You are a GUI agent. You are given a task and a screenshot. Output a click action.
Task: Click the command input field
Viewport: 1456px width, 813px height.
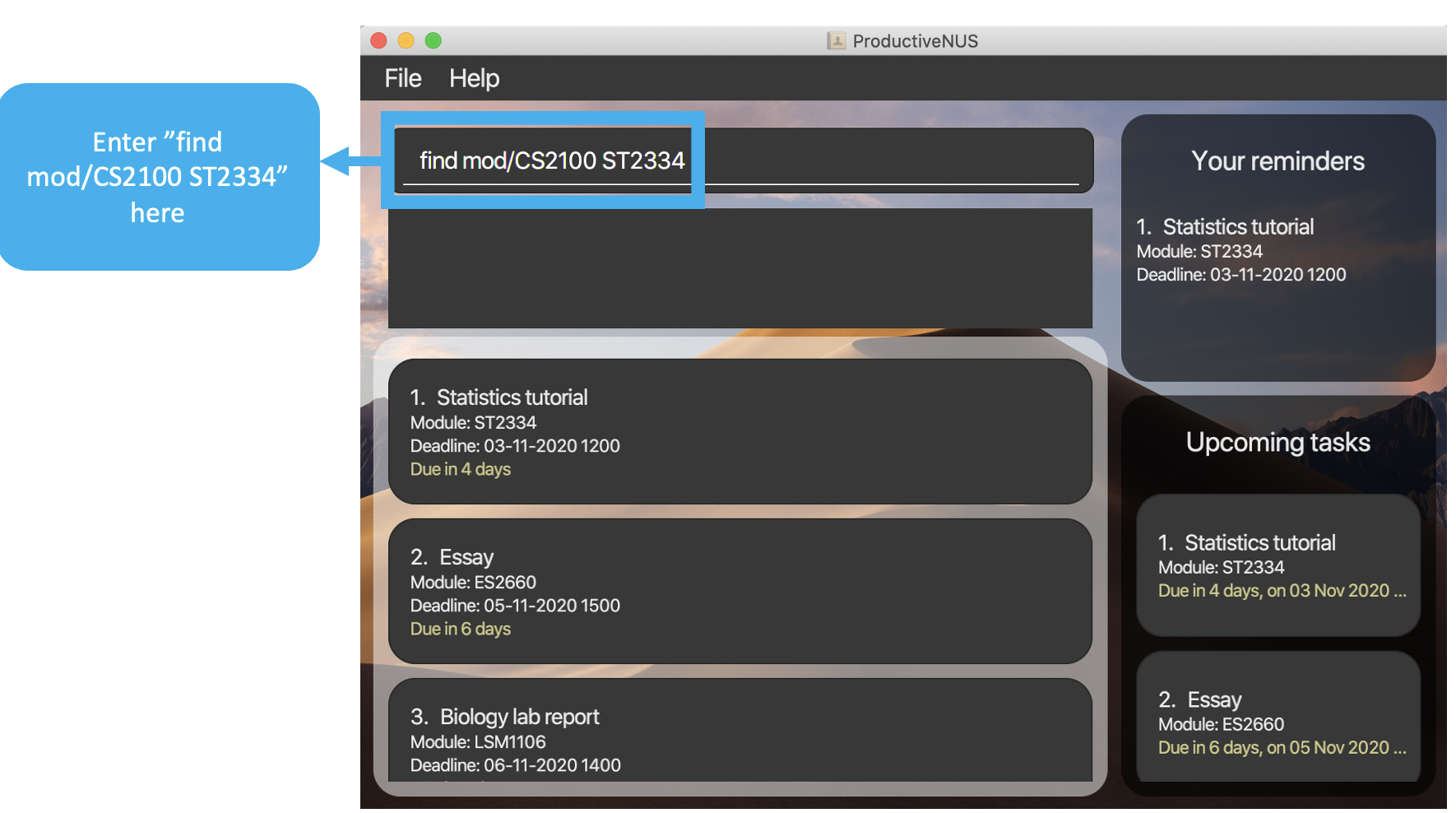pyautogui.click(x=744, y=160)
